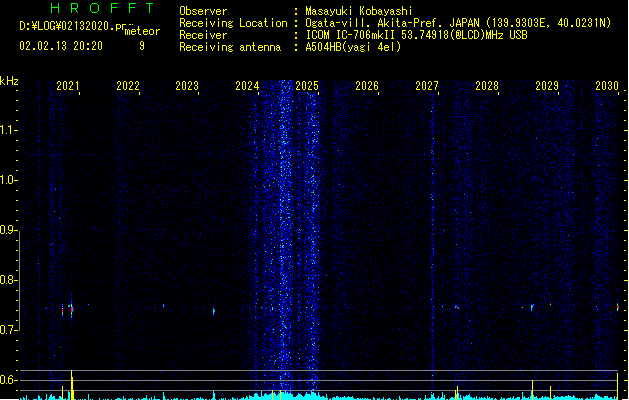
Task: Click the Receiving Location label
Action: pyautogui.click(x=233, y=23)
